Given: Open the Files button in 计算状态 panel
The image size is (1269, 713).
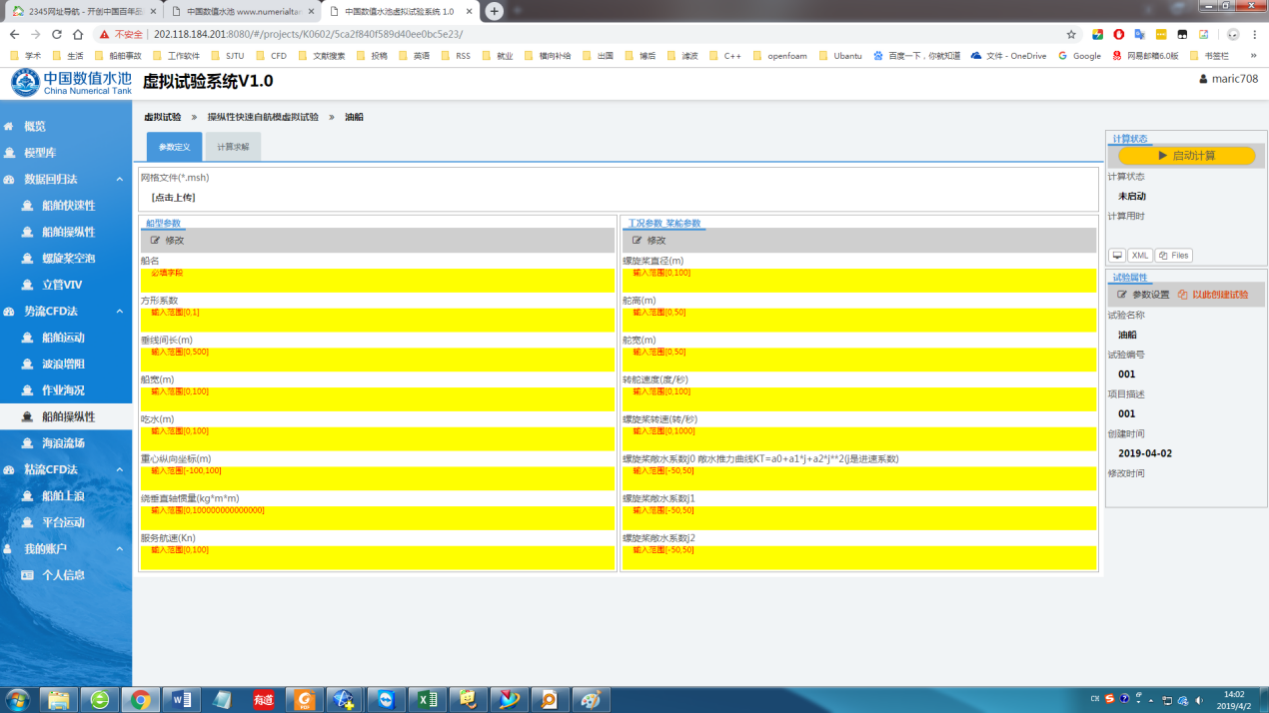Looking at the screenshot, I should (1174, 255).
